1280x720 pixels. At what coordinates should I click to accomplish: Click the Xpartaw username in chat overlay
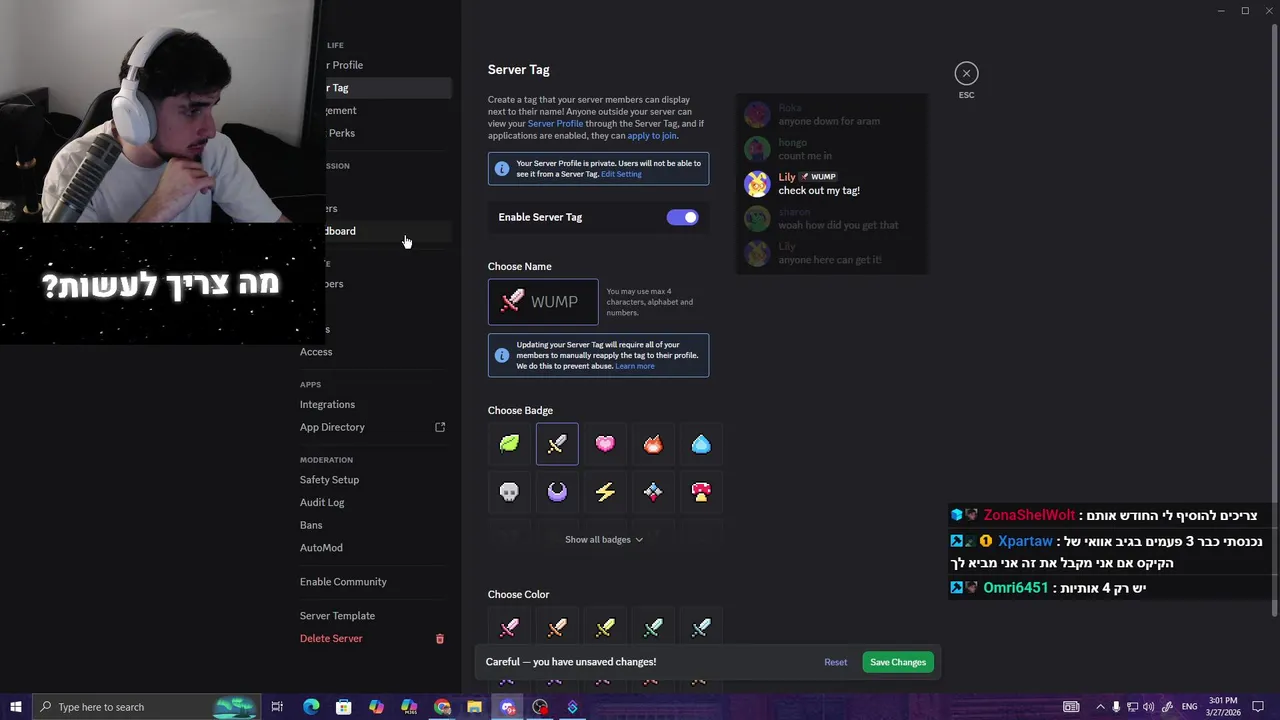[x=1025, y=541]
